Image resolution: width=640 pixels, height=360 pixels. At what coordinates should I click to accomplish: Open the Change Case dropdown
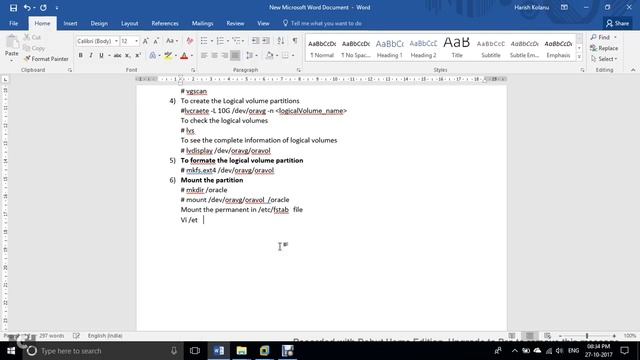(x=172, y=41)
